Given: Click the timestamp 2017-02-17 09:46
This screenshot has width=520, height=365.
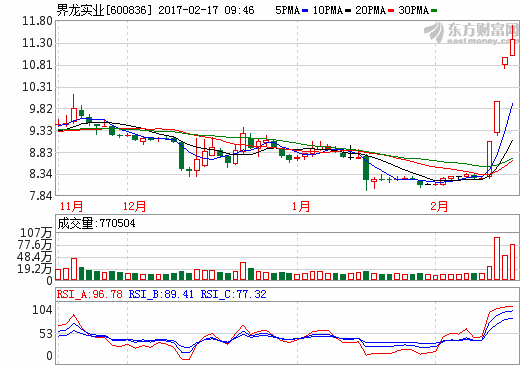Looking at the screenshot, I should [x=206, y=10].
